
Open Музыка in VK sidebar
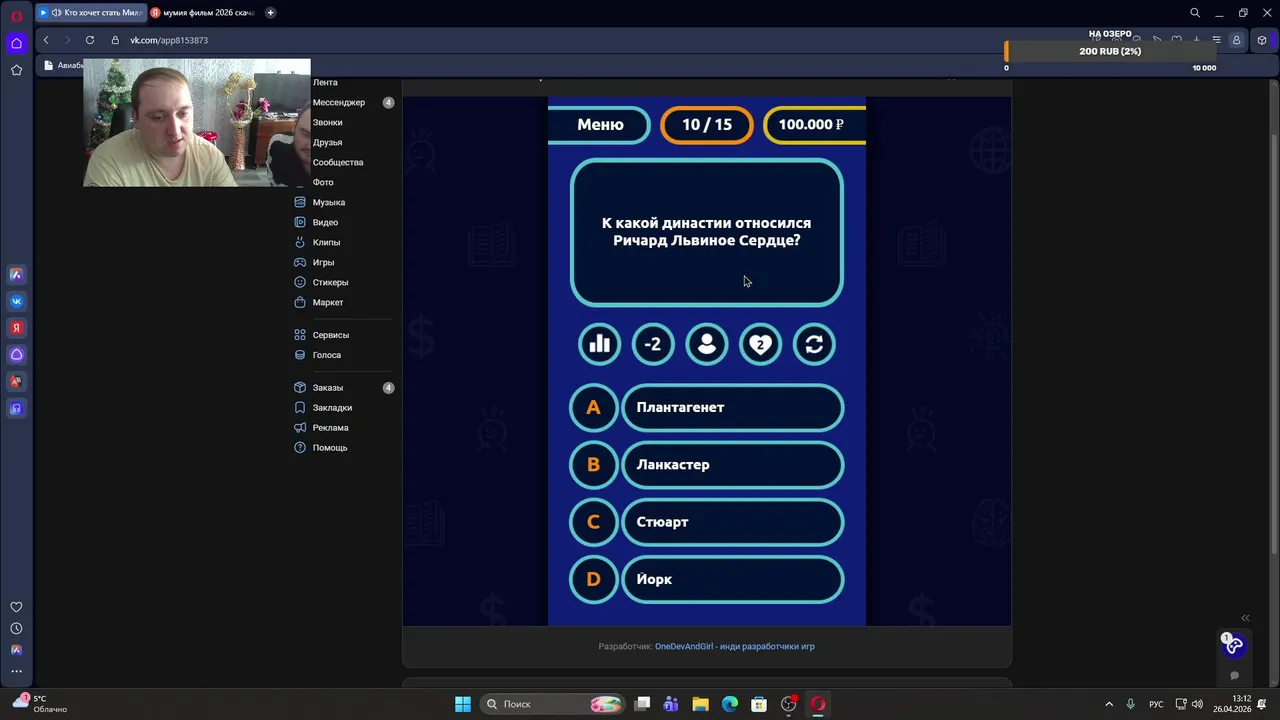click(328, 202)
